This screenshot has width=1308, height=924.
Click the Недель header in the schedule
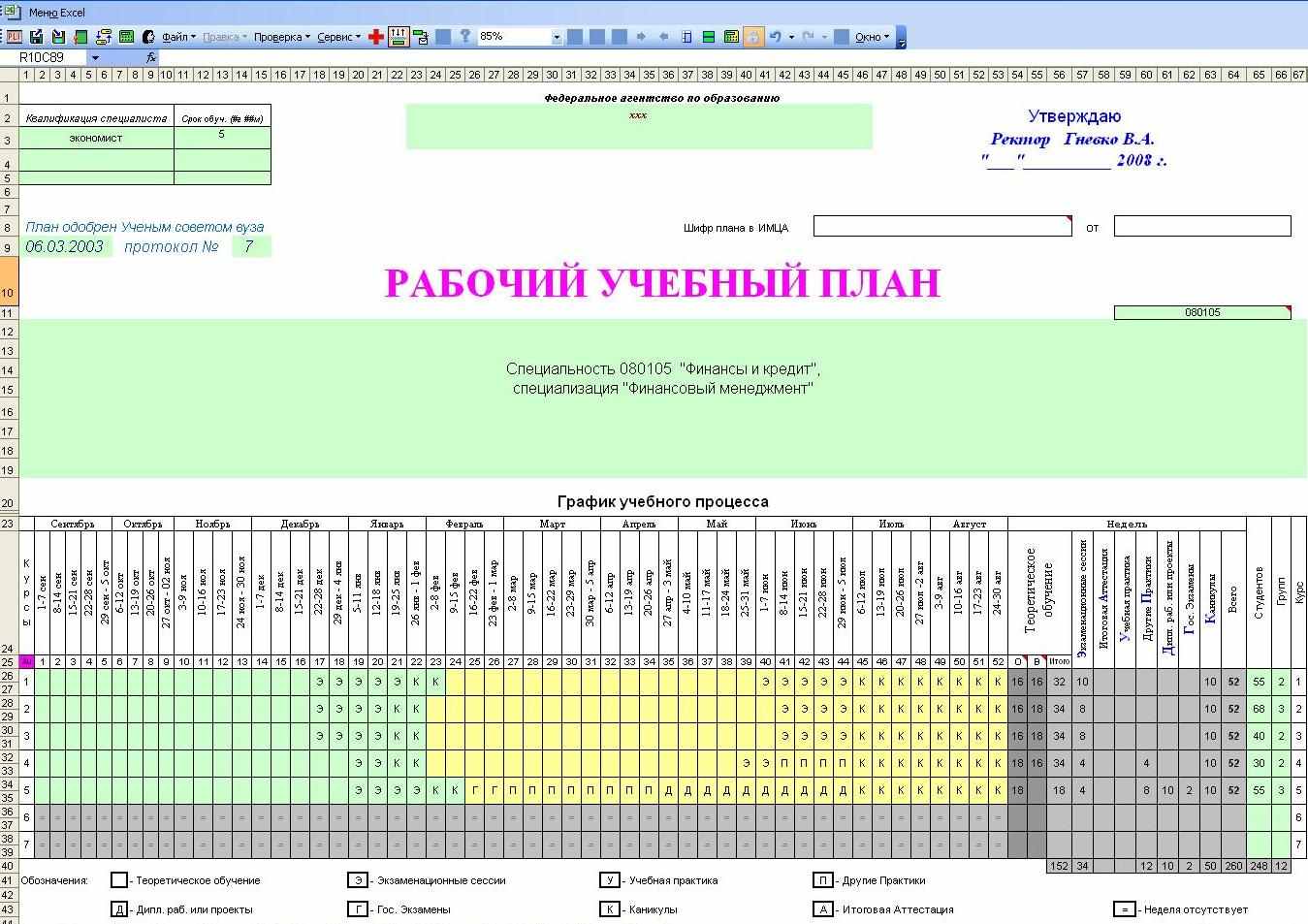(1127, 524)
